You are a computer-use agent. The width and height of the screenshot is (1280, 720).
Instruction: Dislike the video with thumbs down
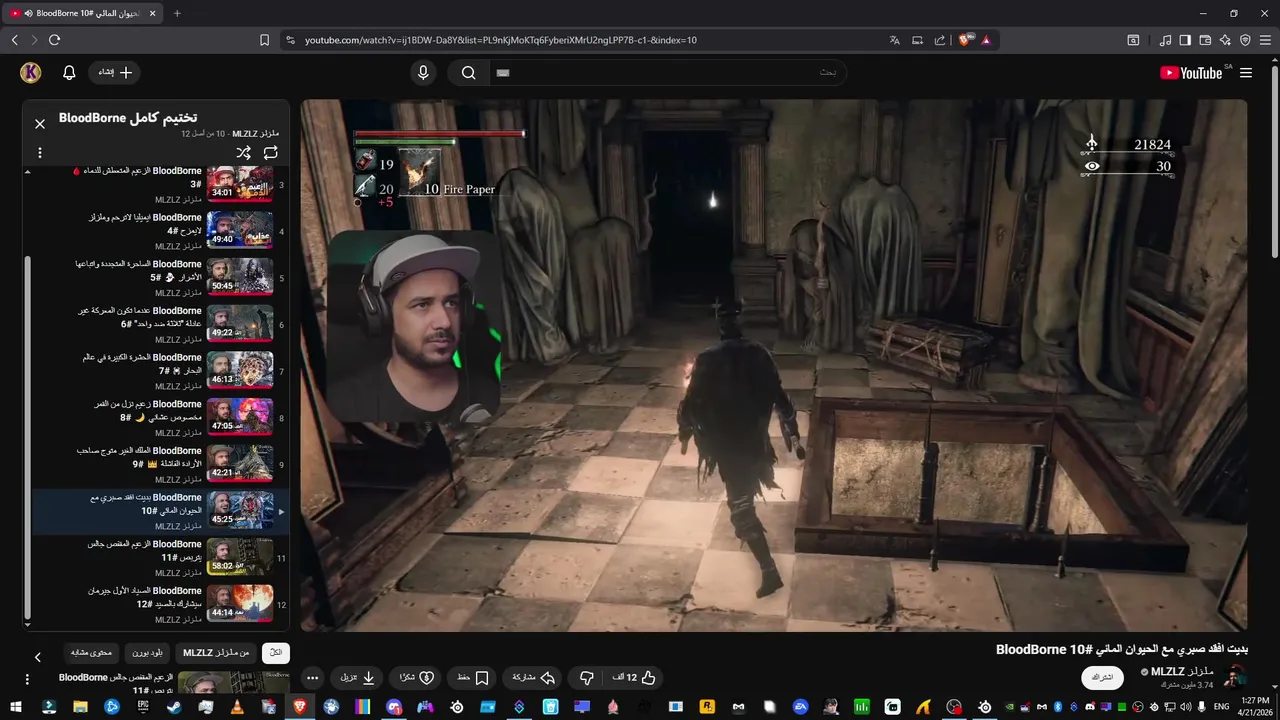(587, 677)
